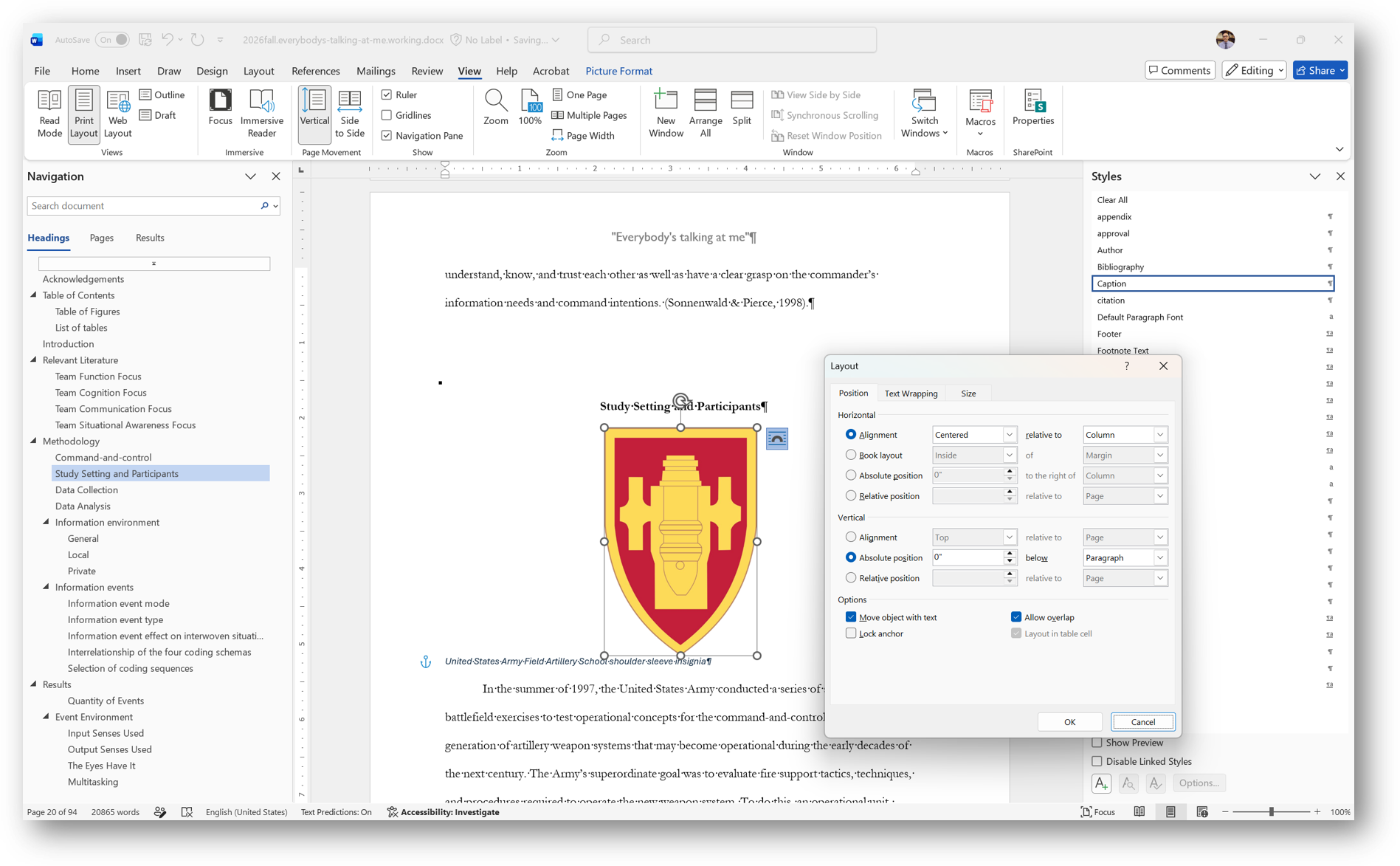
Task: Open the Text Wrapping tab
Action: [911, 394]
